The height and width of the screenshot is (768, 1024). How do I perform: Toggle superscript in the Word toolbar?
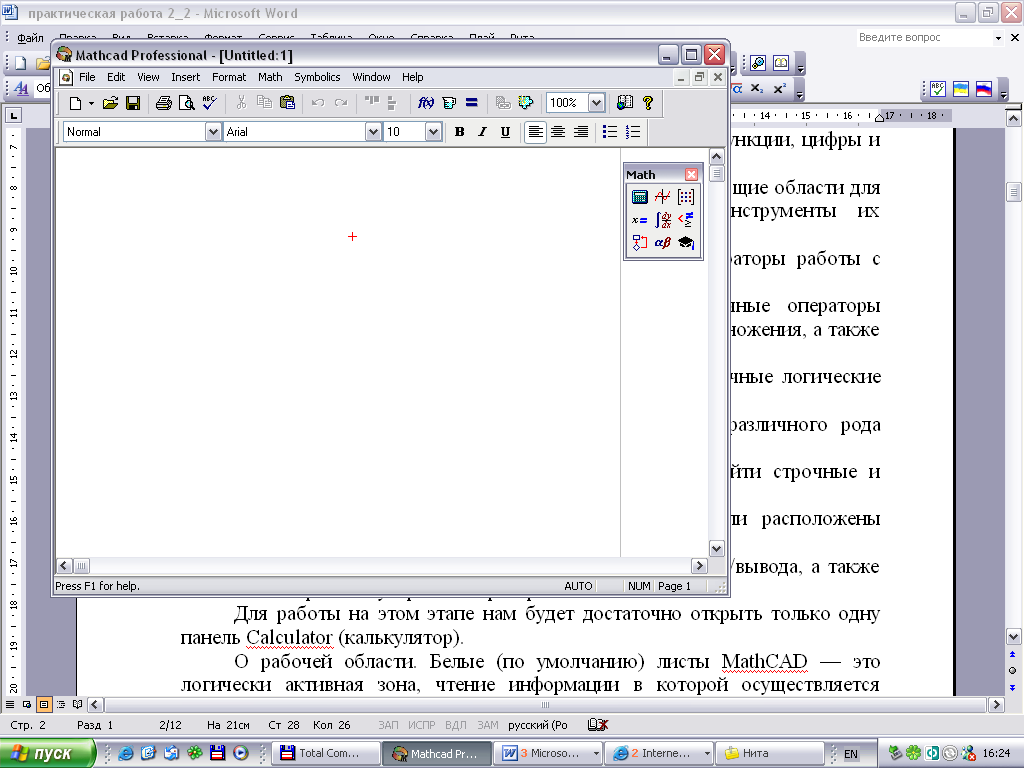tap(779, 89)
